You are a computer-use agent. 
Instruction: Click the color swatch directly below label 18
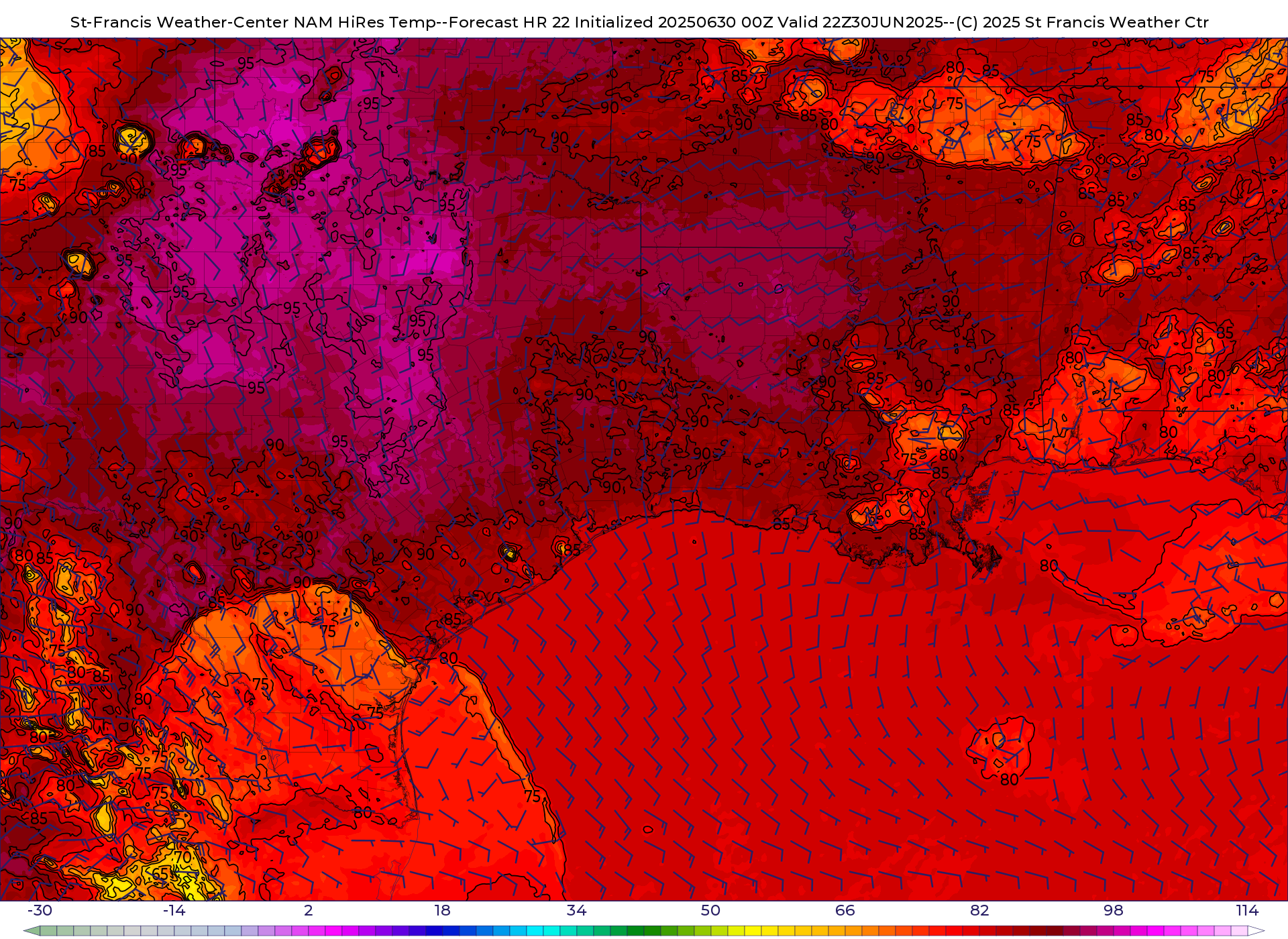pyautogui.click(x=451, y=931)
